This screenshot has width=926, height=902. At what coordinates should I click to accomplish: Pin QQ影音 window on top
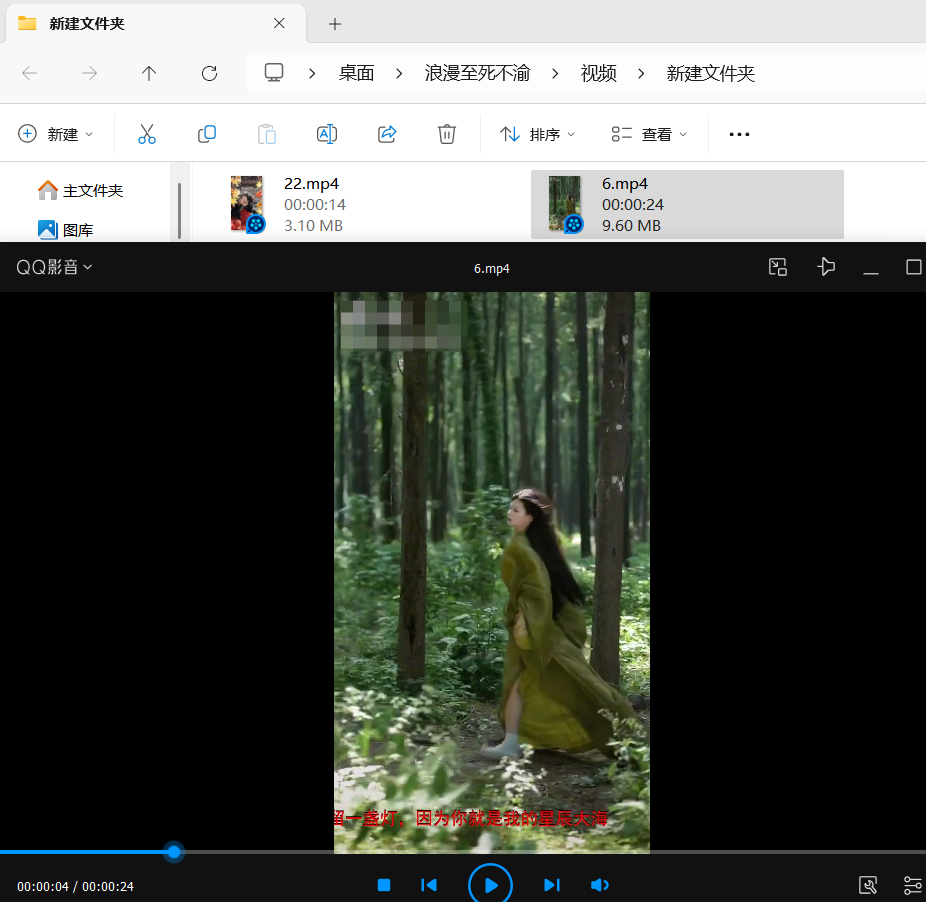point(826,268)
